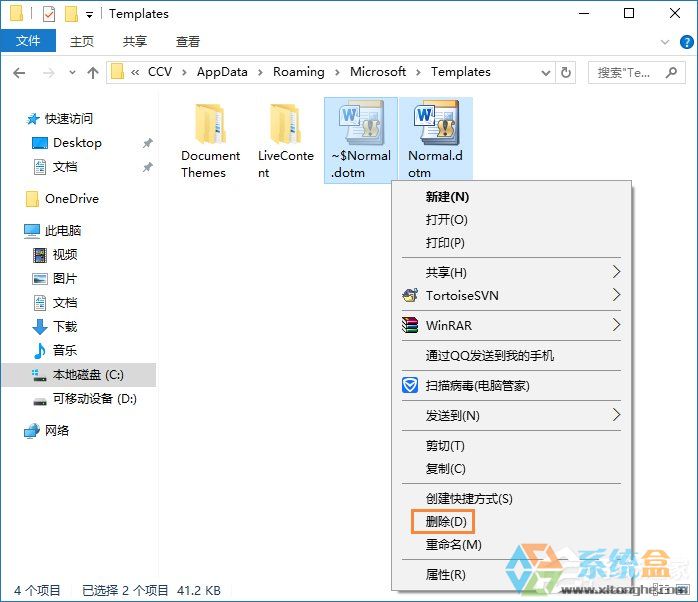
Task: Select 可移动设备 (D:) drive
Action: point(85,399)
